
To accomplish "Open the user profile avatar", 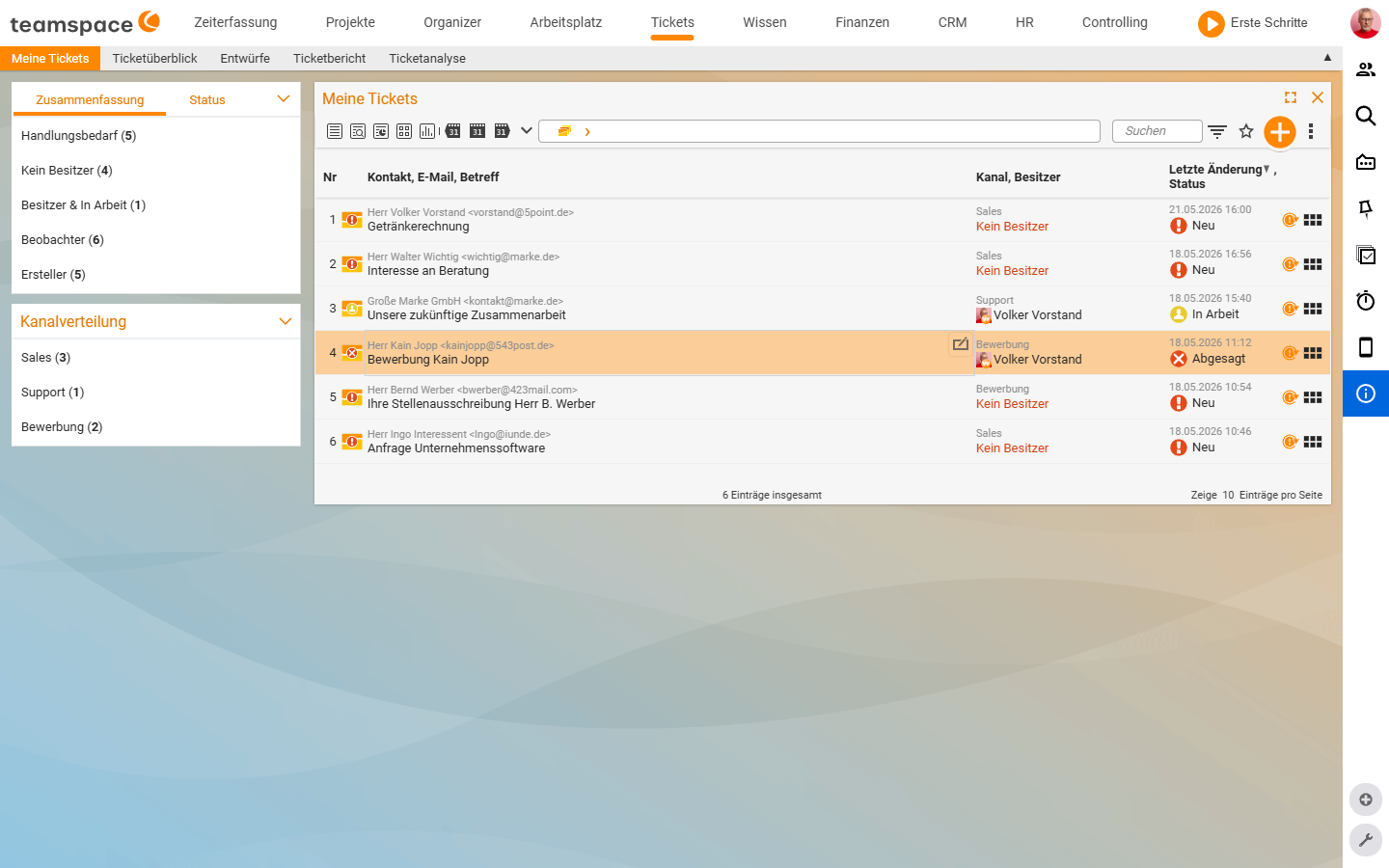I will 1366,23.
